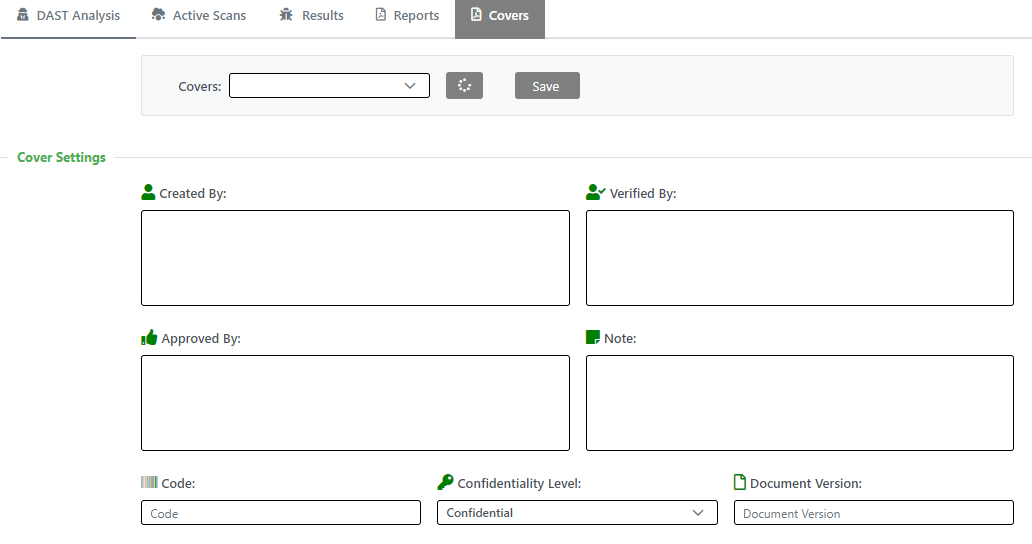Click into the Document Version field
Image resolution: width=1032 pixels, height=544 pixels.
(874, 513)
